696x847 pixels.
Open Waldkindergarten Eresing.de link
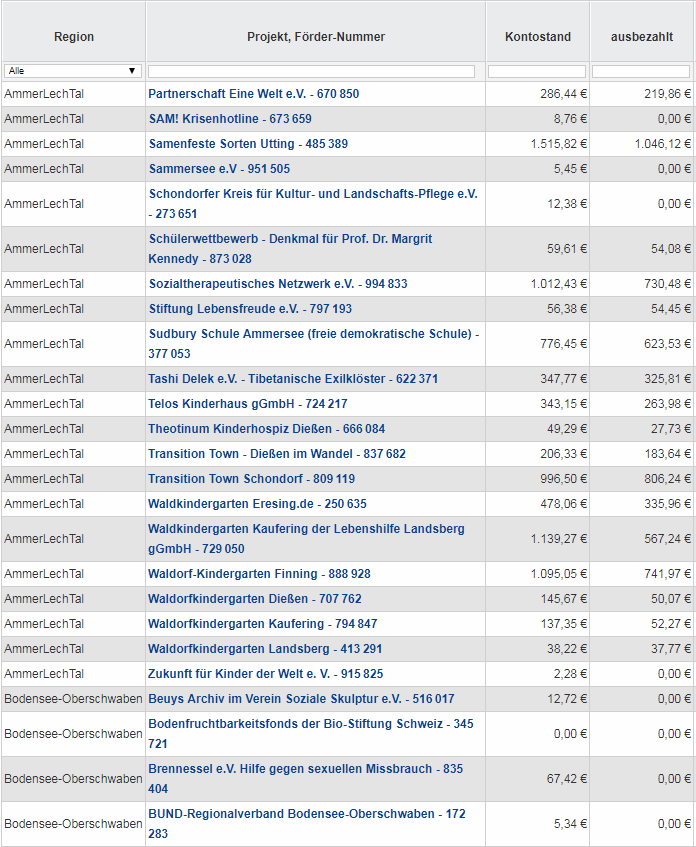point(257,504)
